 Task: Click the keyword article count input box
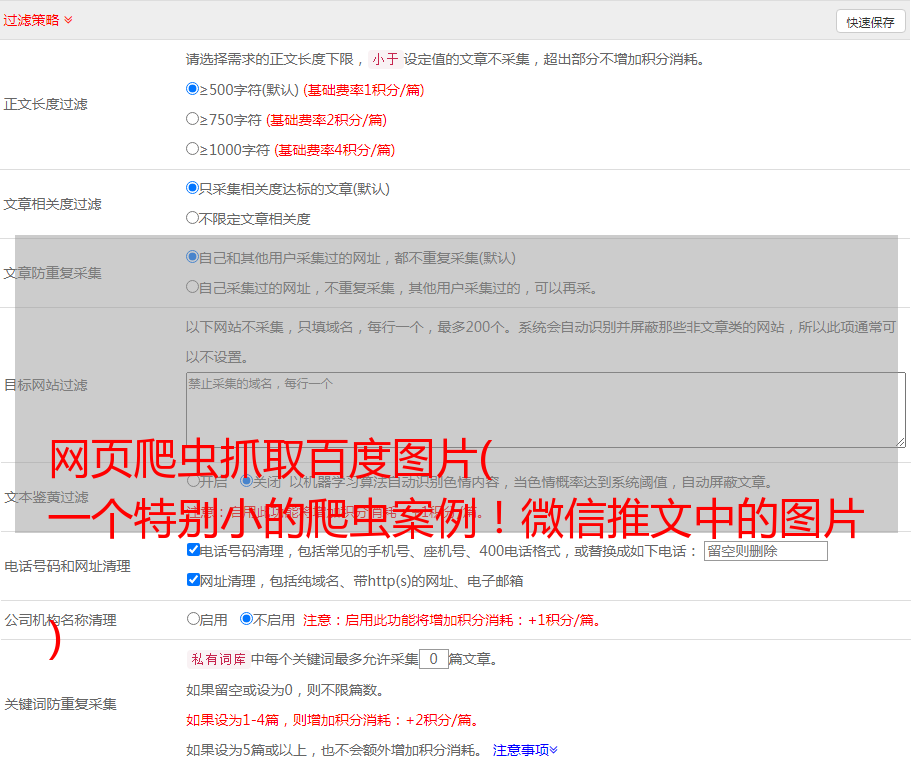(x=433, y=659)
